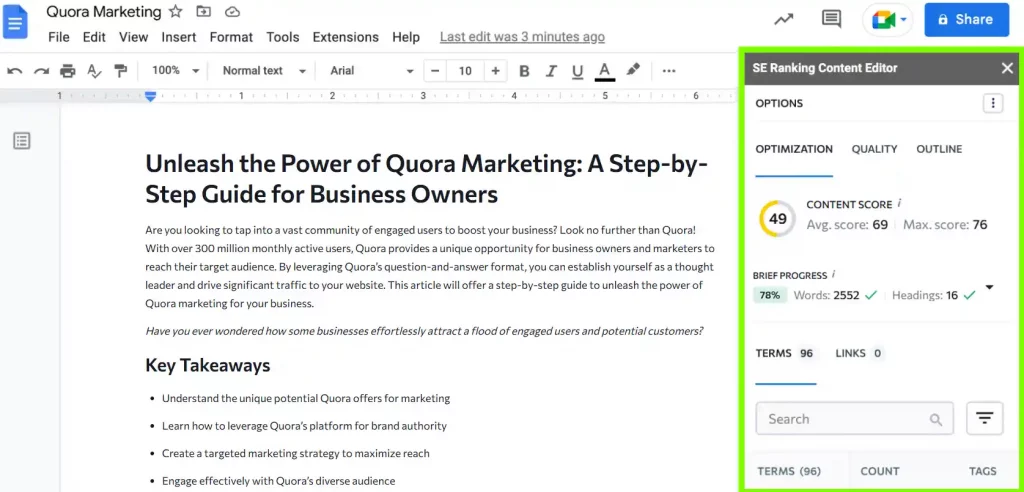Open the File menu
Image resolution: width=1024 pixels, height=492 pixels.
click(59, 37)
